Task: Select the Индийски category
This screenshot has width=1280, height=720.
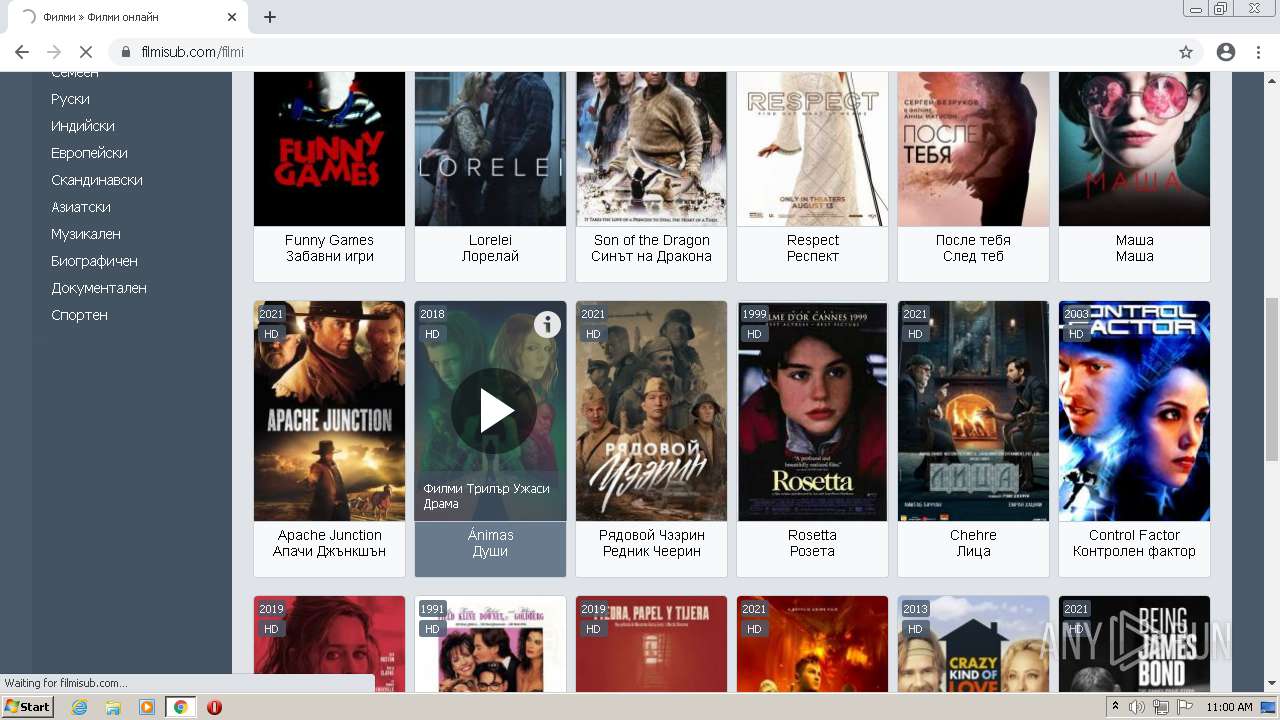Action: [x=83, y=126]
